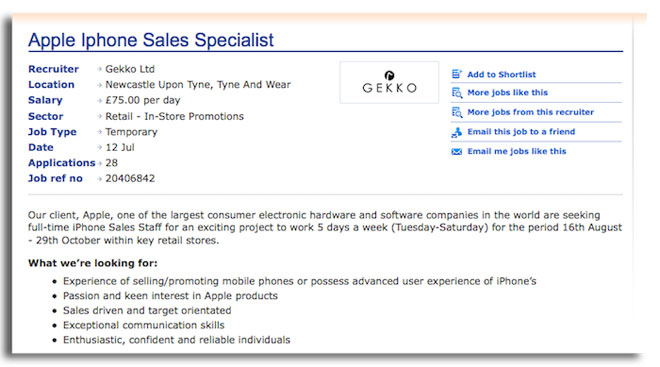Click the Apple Iphone Sales Specialist title
This screenshot has height=367, width=660.
point(151,40)
